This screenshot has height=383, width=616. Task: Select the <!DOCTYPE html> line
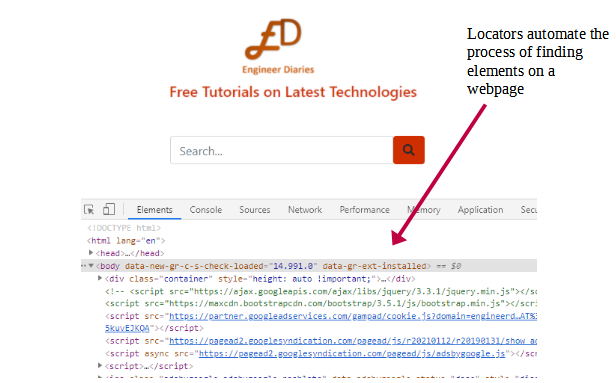(x=124, y=228)
